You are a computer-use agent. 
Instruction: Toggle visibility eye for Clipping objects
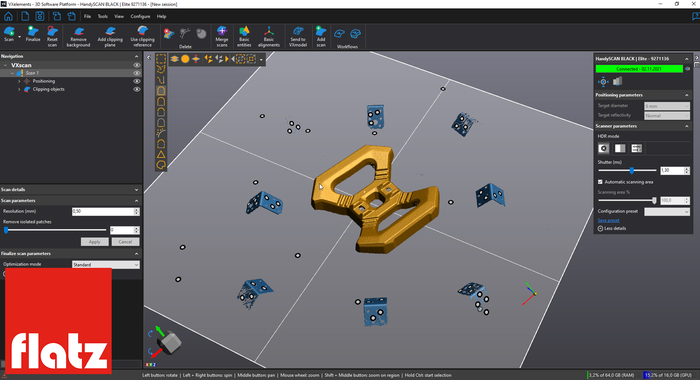coord(137,89)
